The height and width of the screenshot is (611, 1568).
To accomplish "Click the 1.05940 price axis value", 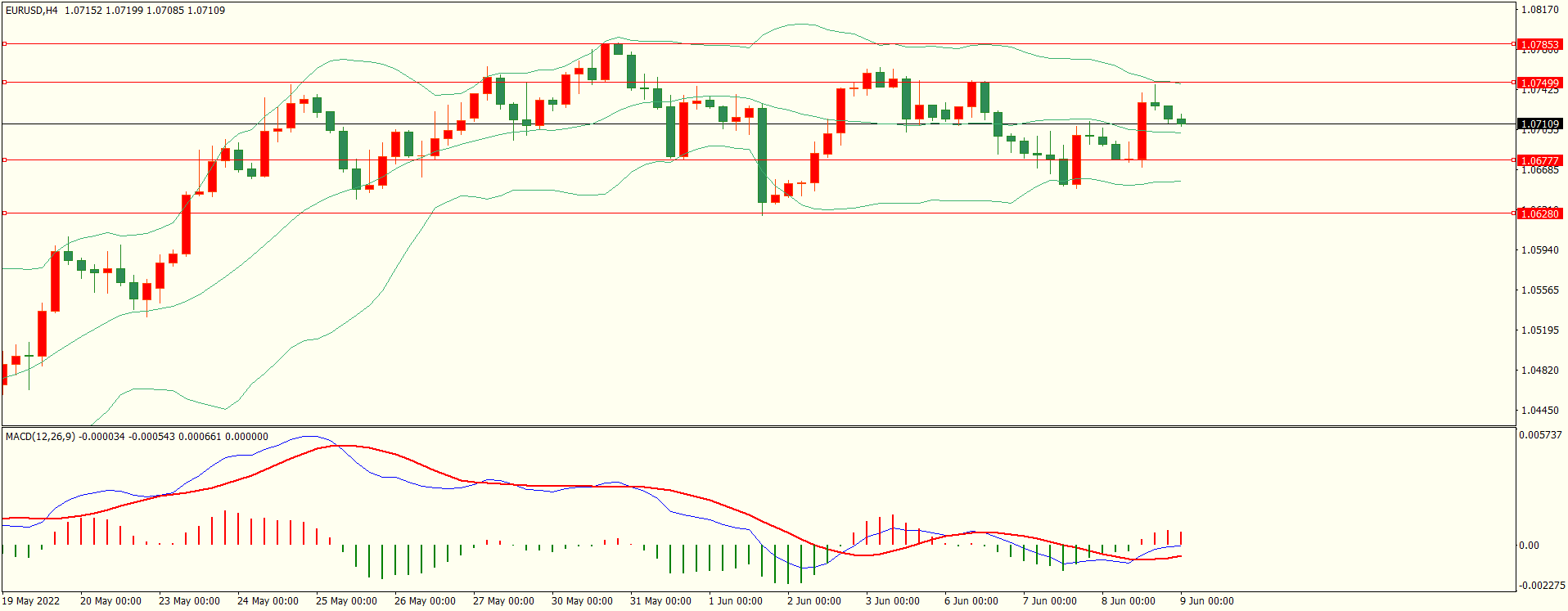I will pos(1539,250).
